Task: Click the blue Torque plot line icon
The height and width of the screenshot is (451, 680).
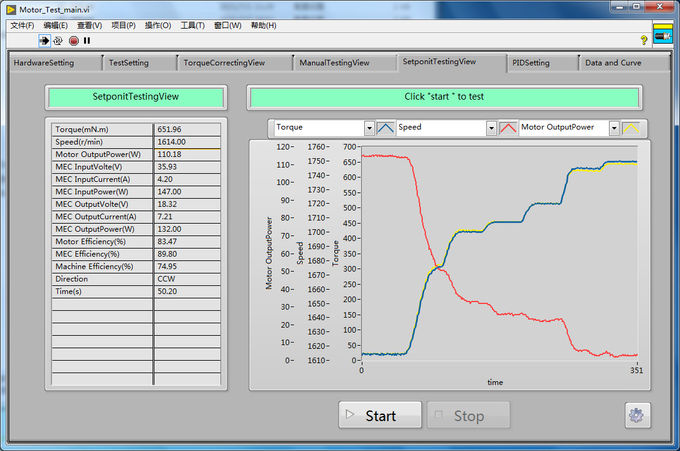Action: [385, 128]
